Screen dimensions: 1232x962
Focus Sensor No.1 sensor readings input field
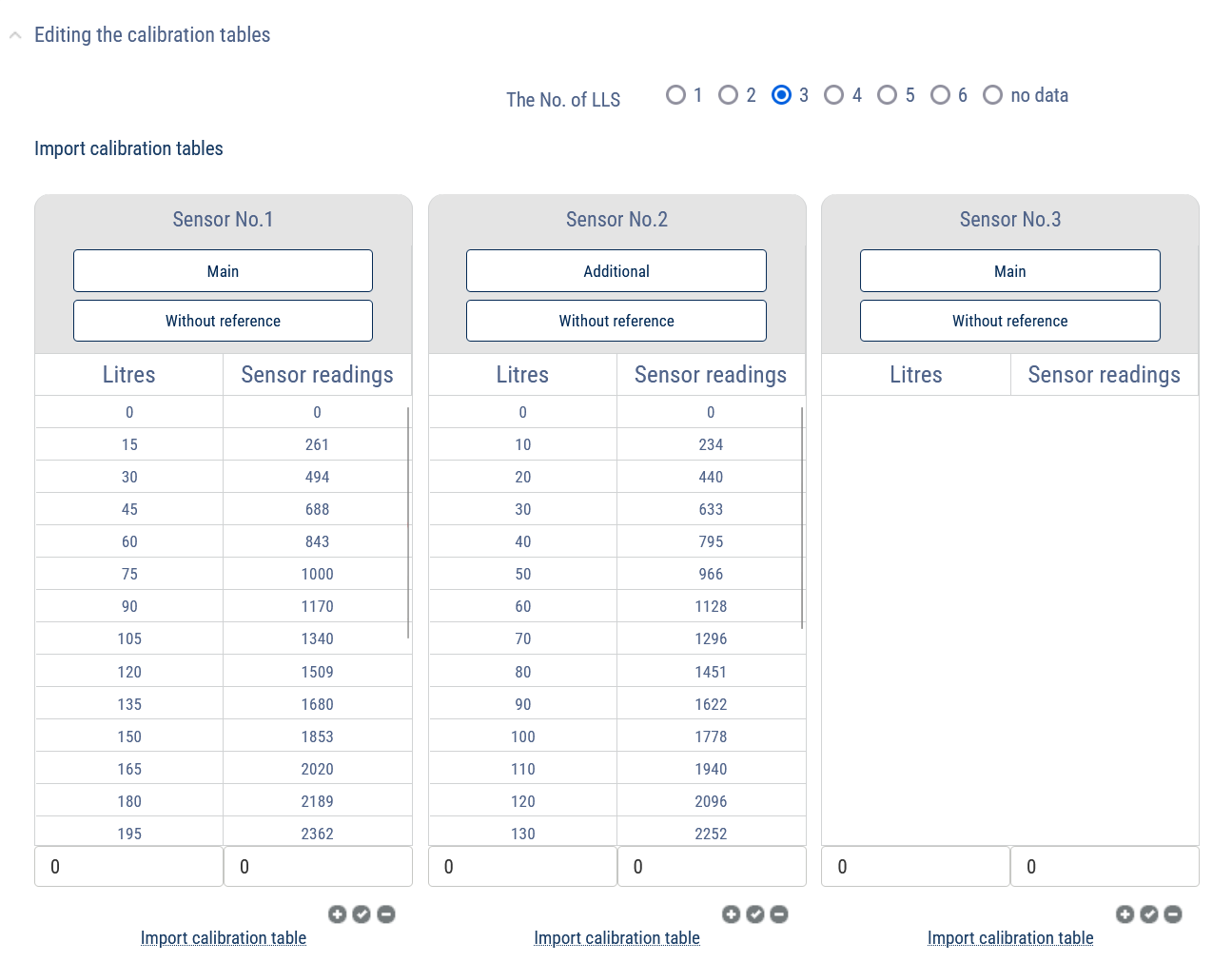[318, 867]
